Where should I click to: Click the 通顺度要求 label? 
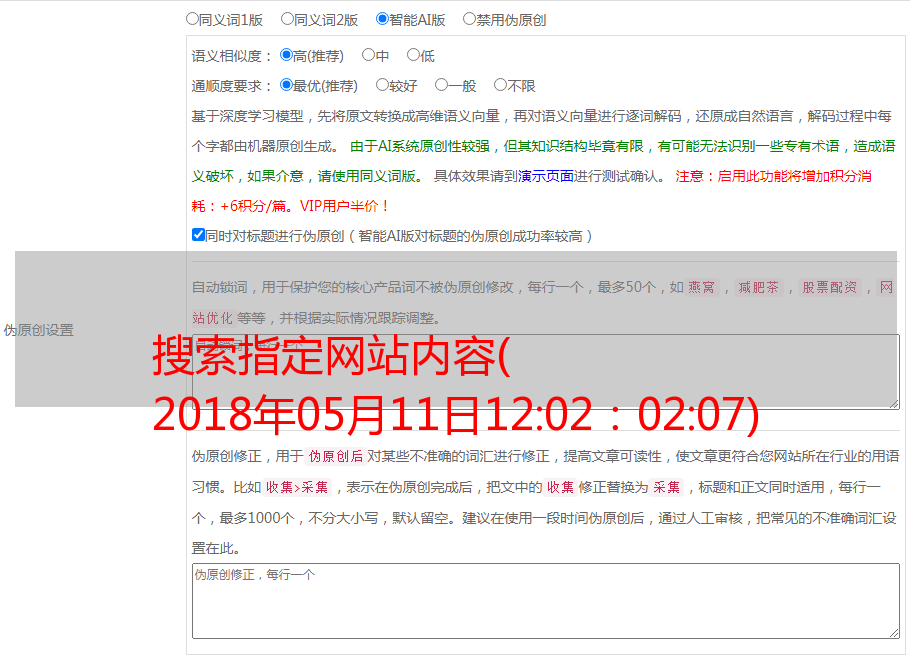231,86
